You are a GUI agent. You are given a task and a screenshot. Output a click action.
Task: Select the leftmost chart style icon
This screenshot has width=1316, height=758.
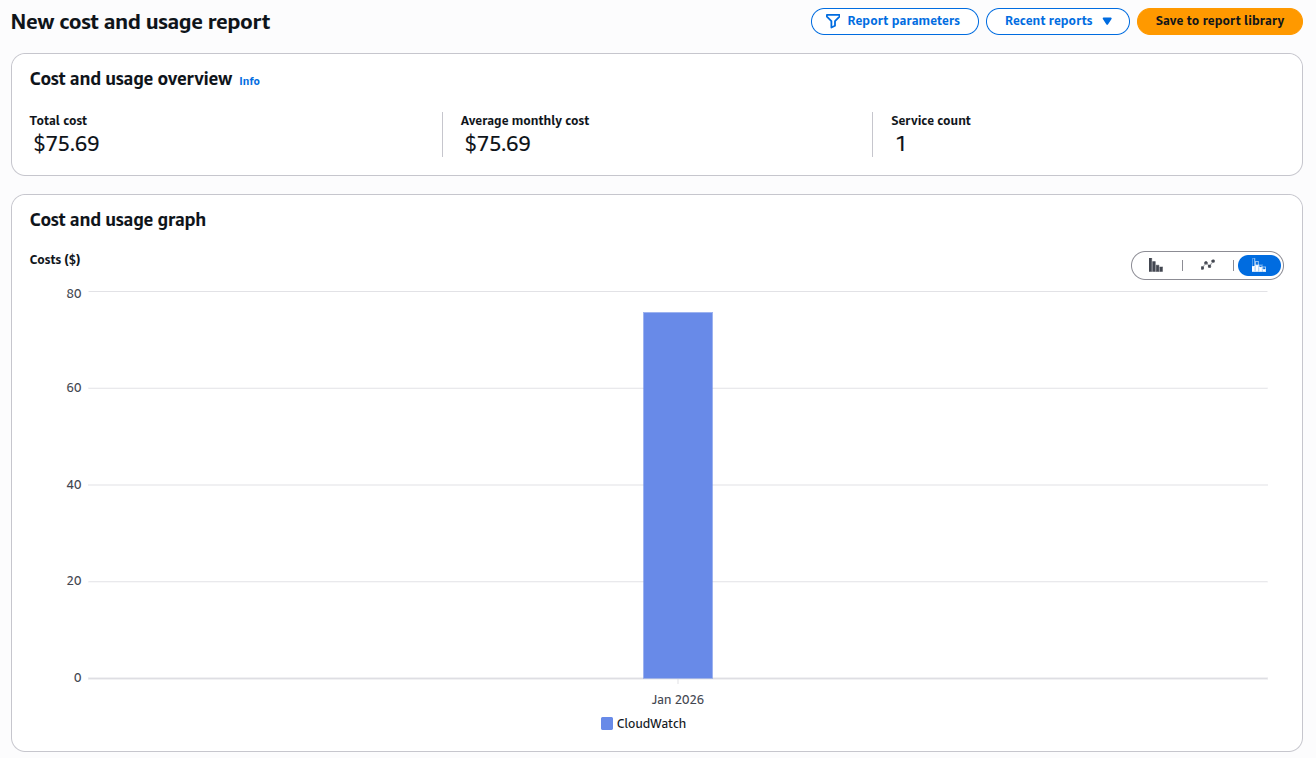click(1157, 265)
